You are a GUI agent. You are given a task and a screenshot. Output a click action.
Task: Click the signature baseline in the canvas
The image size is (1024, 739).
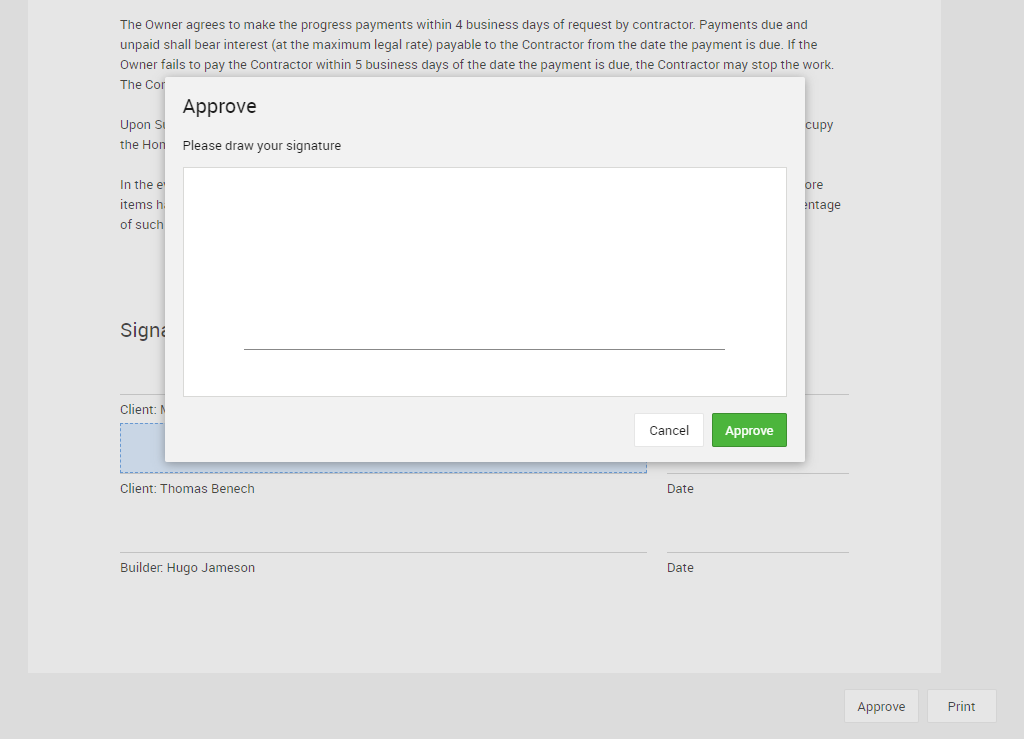pos(484,349)
